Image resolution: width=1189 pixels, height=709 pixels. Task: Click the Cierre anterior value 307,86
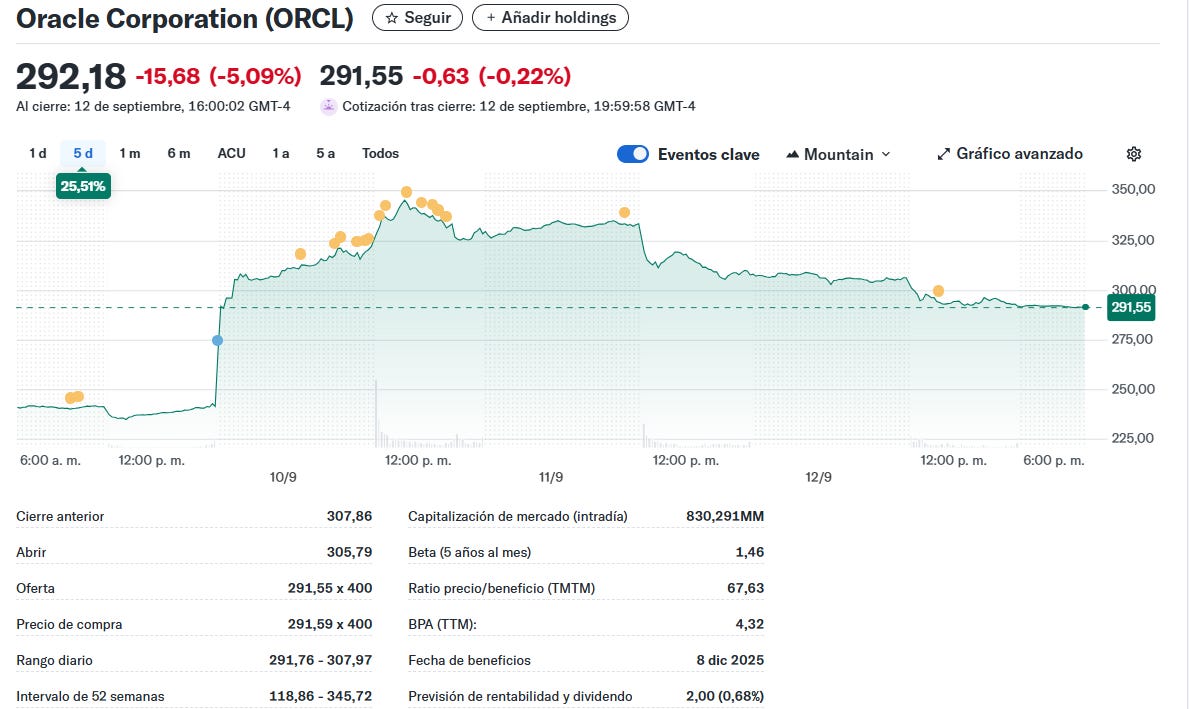350,516
